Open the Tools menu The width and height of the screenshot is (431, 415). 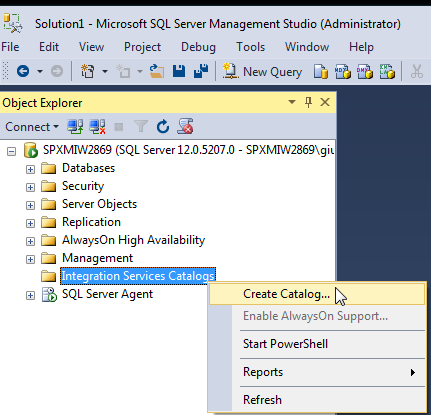coord(251,47)
